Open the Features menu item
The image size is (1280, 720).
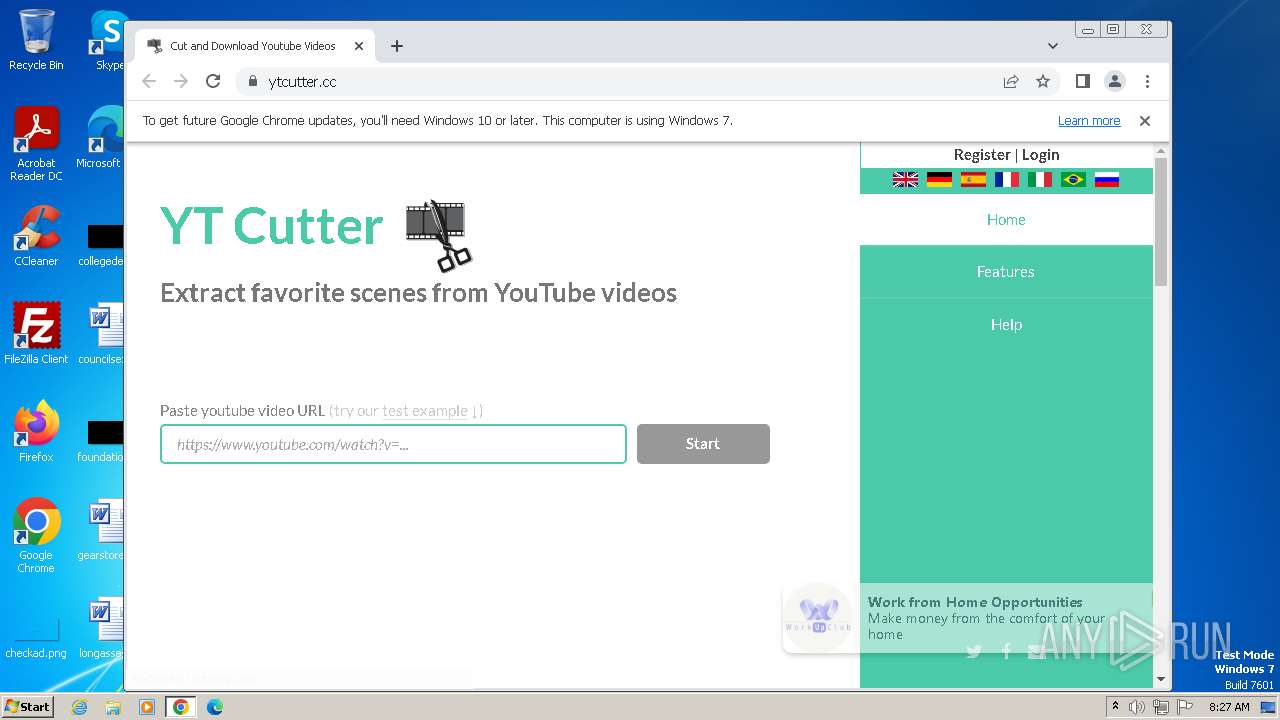point(1006,272)
